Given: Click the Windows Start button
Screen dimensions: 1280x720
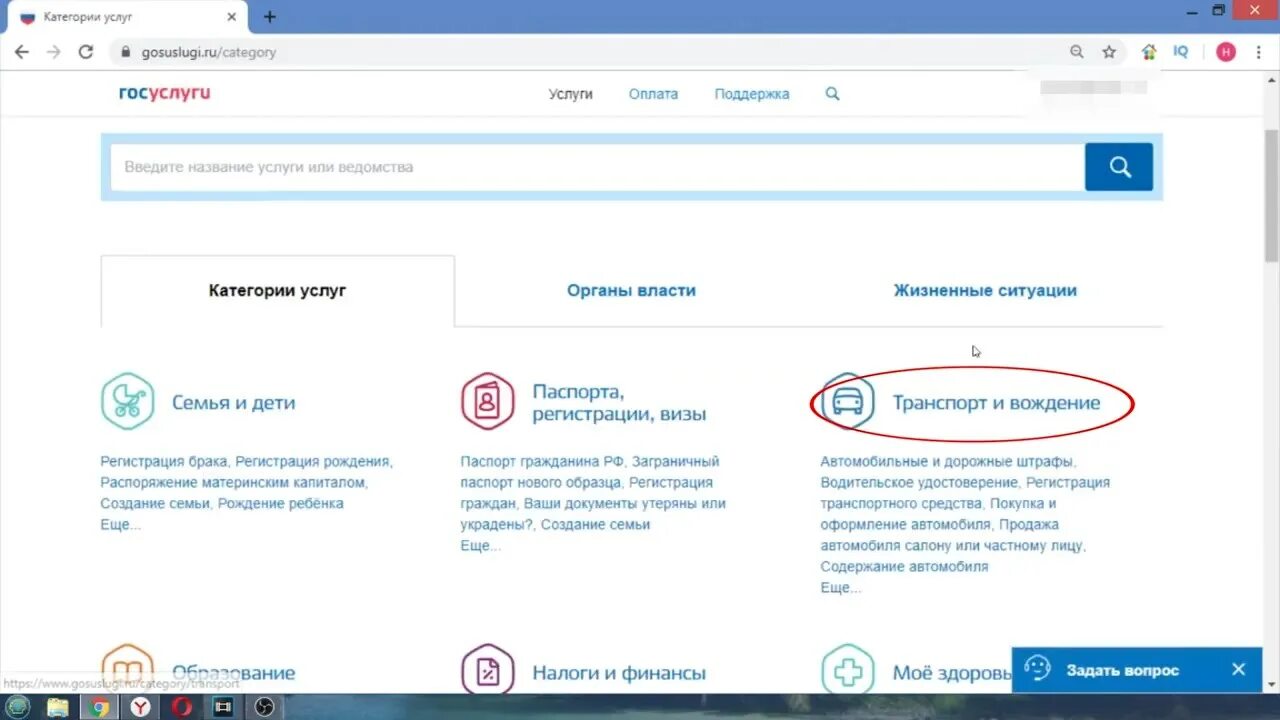Looking at the screenshot, I should [x=19, y=707].
